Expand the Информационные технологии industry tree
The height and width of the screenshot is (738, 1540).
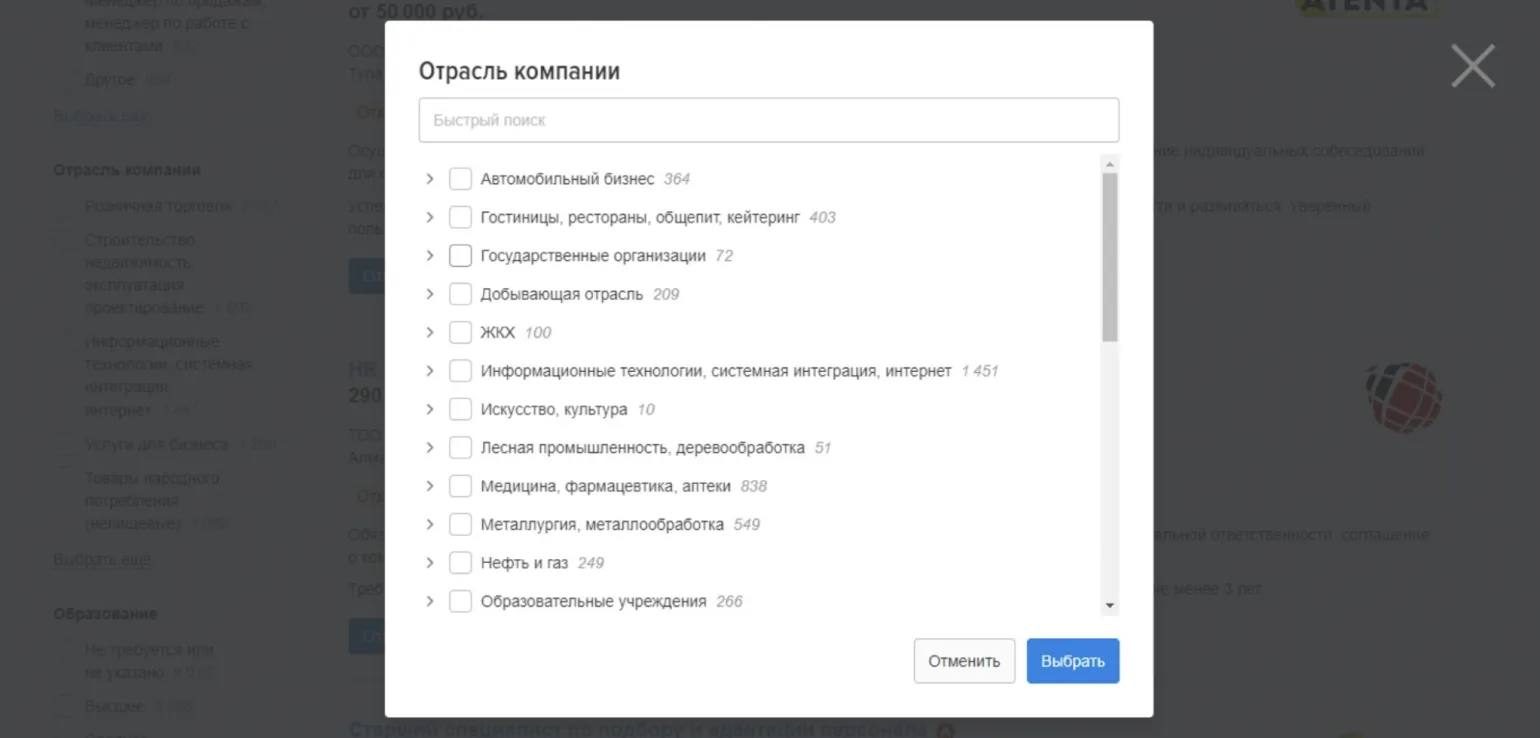point(430,371)
